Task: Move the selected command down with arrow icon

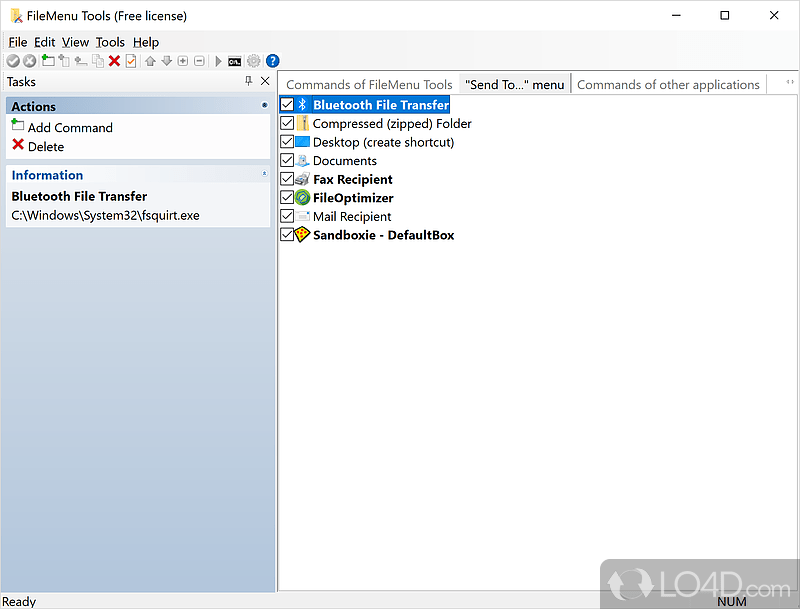Action: (x=167, y=61)
